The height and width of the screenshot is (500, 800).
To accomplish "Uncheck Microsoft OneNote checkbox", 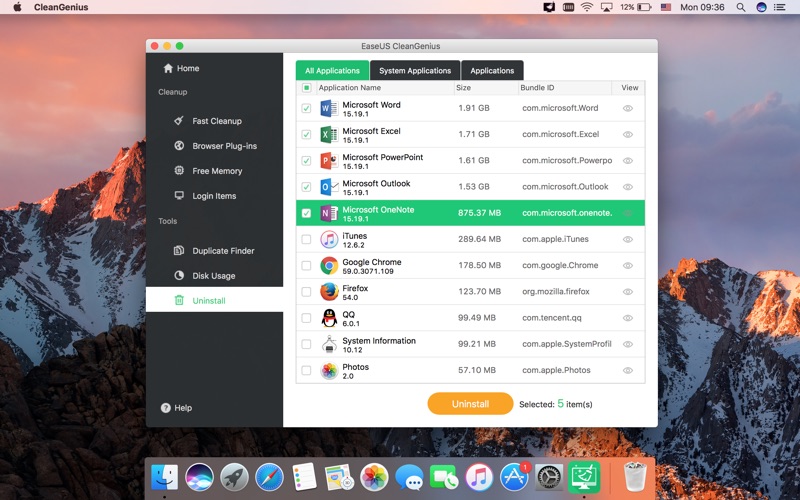I will 306,213.
